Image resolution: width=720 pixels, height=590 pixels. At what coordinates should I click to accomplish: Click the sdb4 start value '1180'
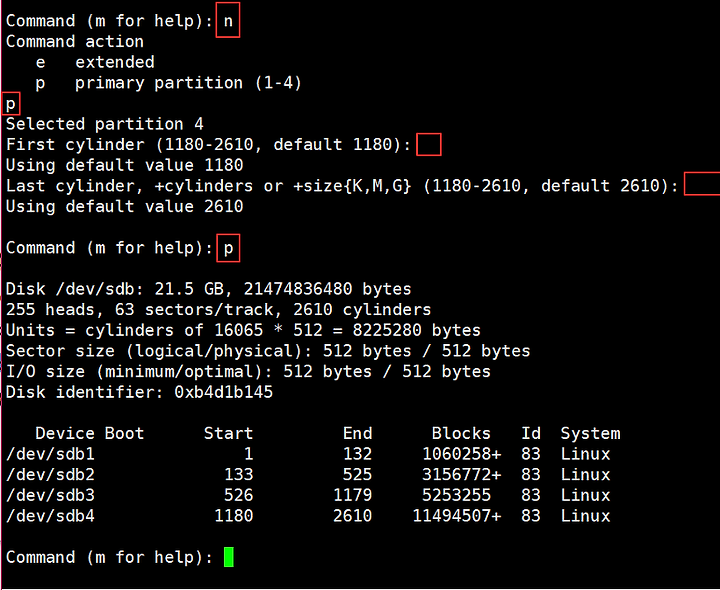point(233,516)
